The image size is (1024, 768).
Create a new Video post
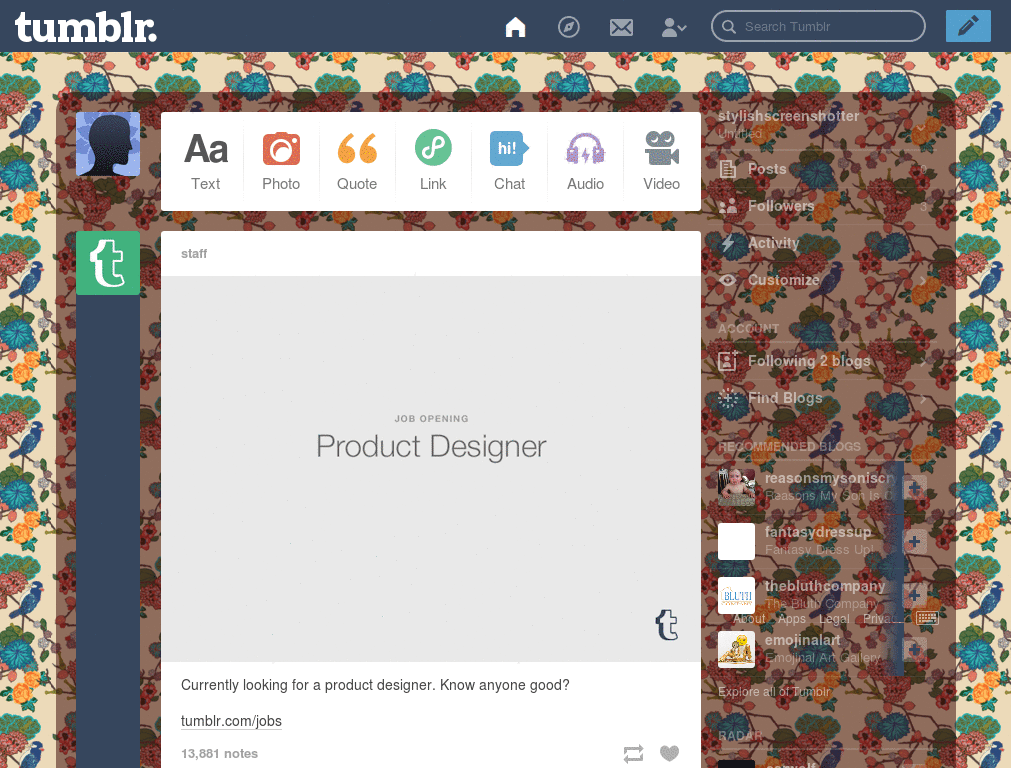pos(662,161)
